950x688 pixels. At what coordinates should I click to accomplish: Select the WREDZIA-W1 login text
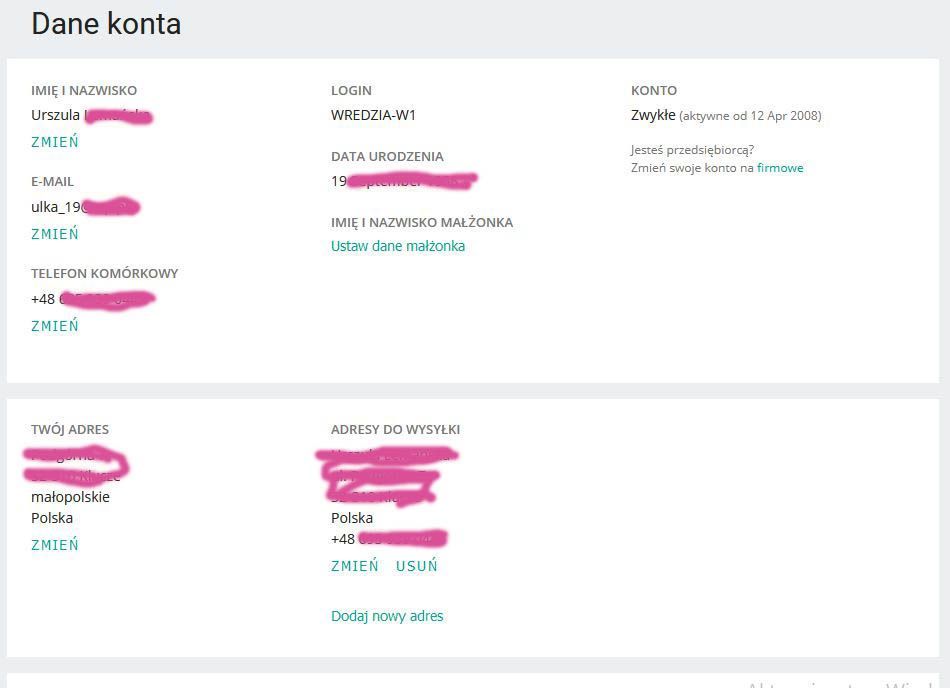tap(373, 115)
